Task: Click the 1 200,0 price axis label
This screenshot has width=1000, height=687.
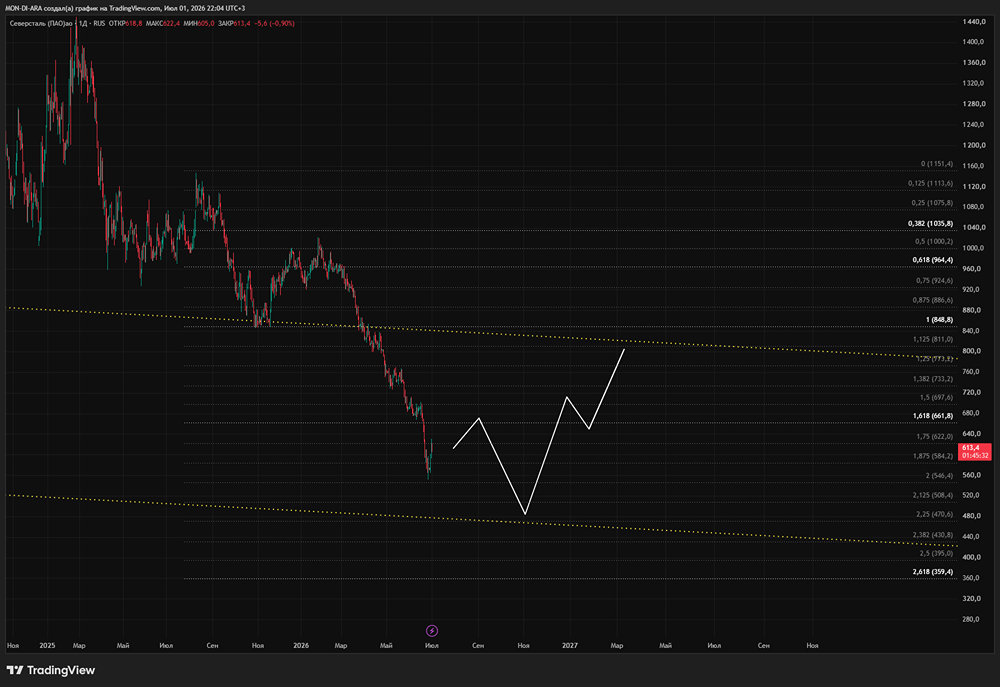Action: click(x=974, y=145)
